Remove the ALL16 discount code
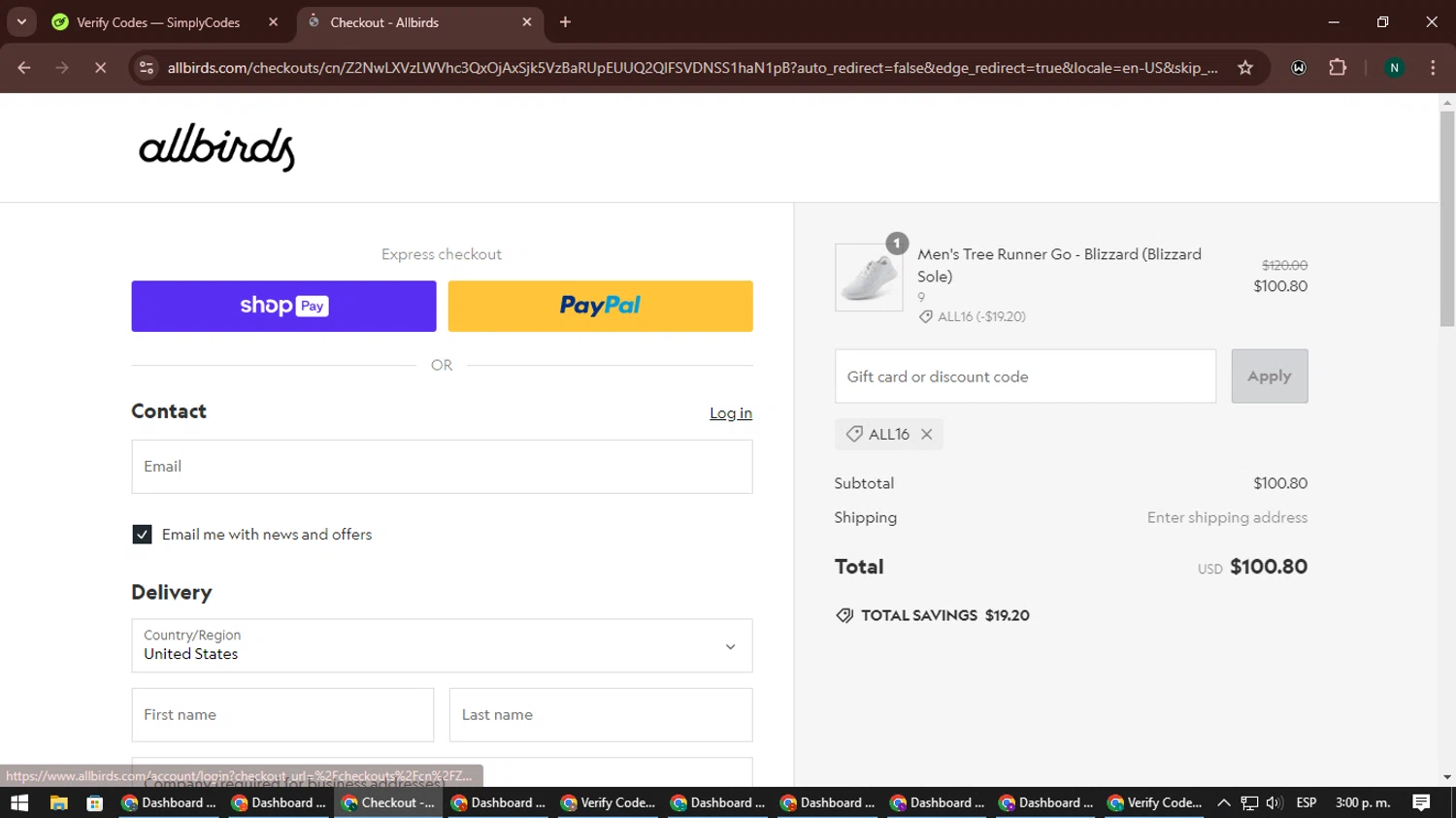The width and height of the screenshot is (1456, 818). [927, 435]
